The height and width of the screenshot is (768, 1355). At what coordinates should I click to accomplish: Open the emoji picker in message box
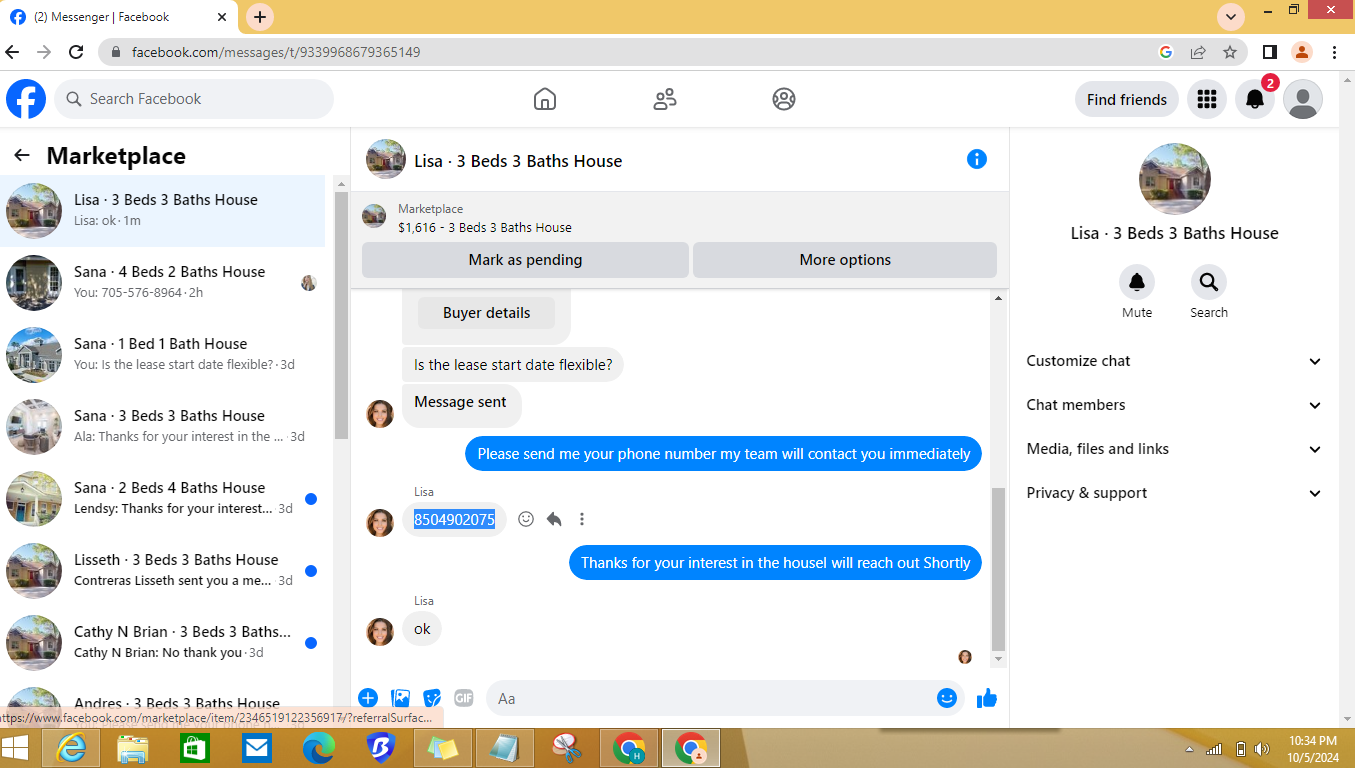click(x=947, y=698)
